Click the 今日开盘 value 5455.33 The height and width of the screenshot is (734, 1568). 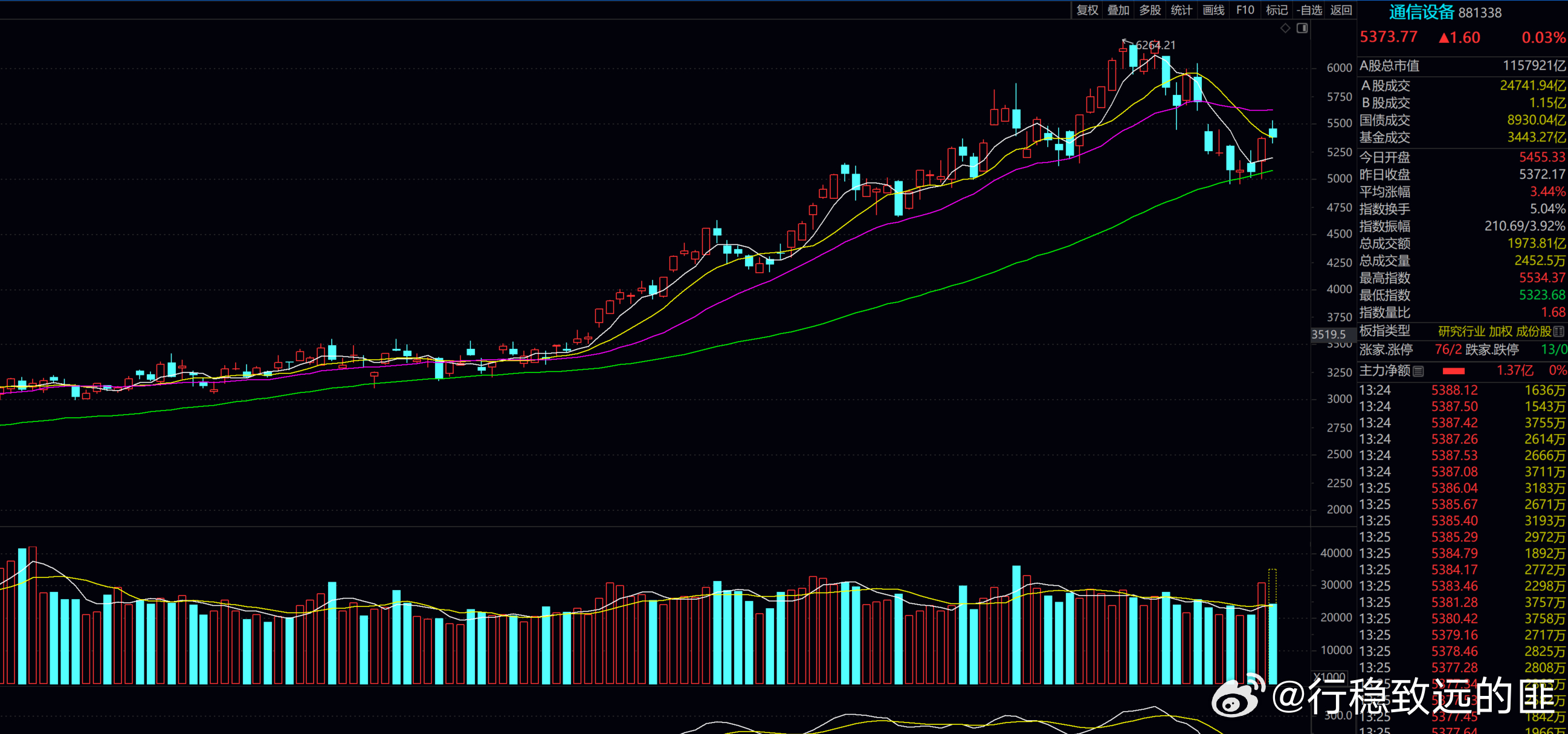[1542, 157]
